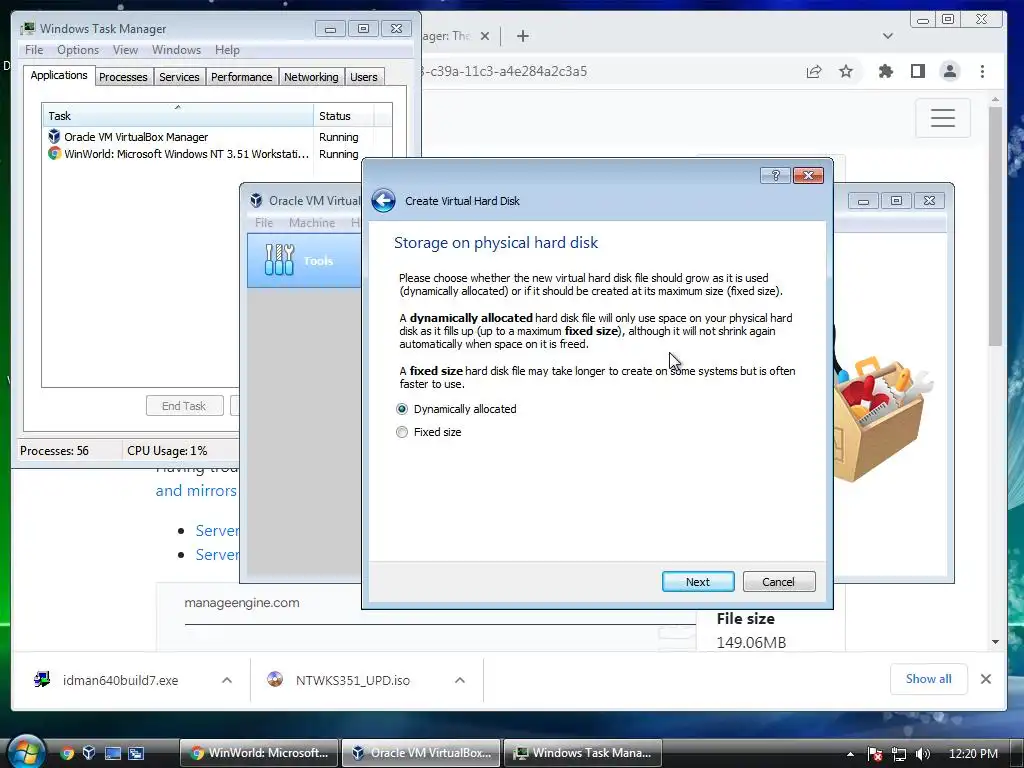Image resolution: width=1024 pixels, height=768 pixels.
Task: Click the Action Center flag tray icon
Action: (x=875, y=754)
